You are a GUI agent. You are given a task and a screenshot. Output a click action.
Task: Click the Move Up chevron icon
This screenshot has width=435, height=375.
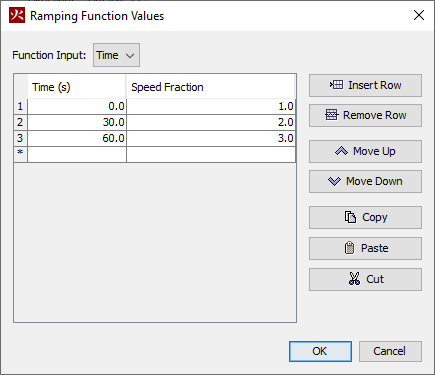tap(341, 151)
